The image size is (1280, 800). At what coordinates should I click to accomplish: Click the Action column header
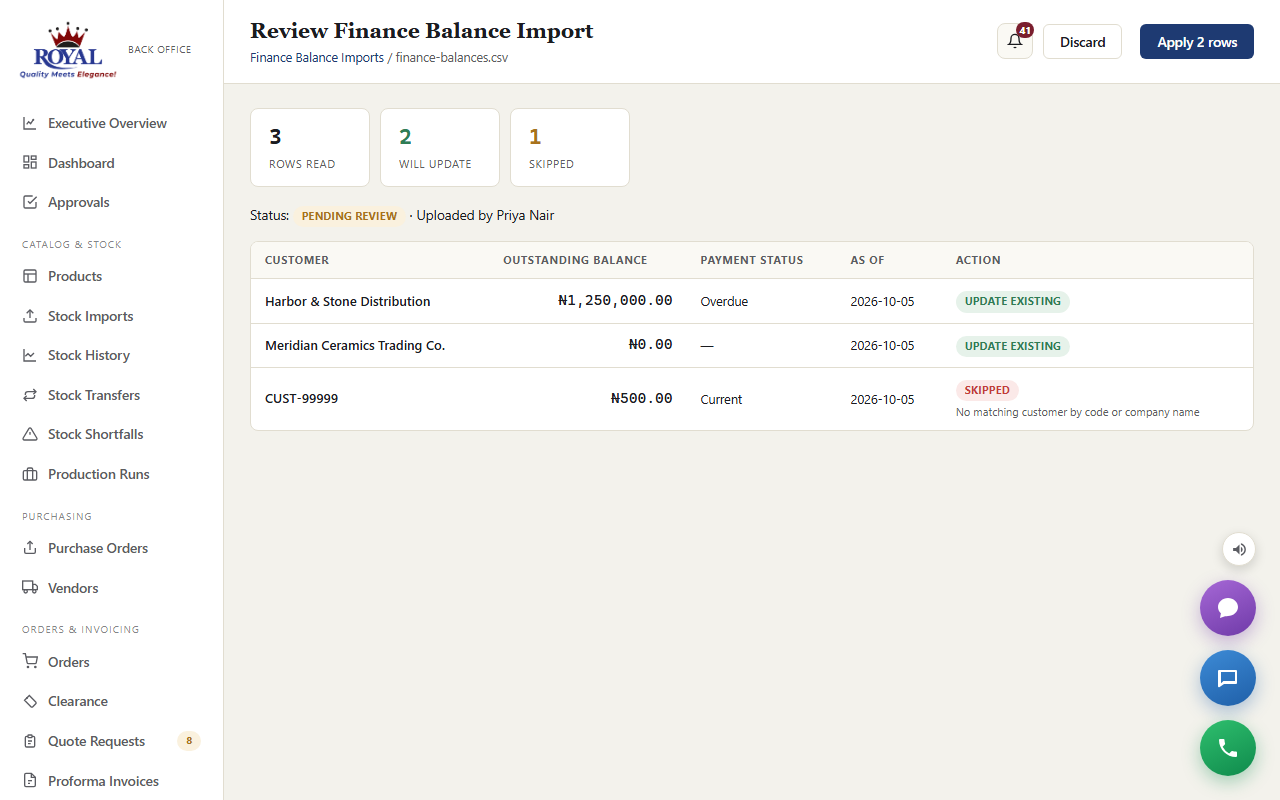click(978, 260)
